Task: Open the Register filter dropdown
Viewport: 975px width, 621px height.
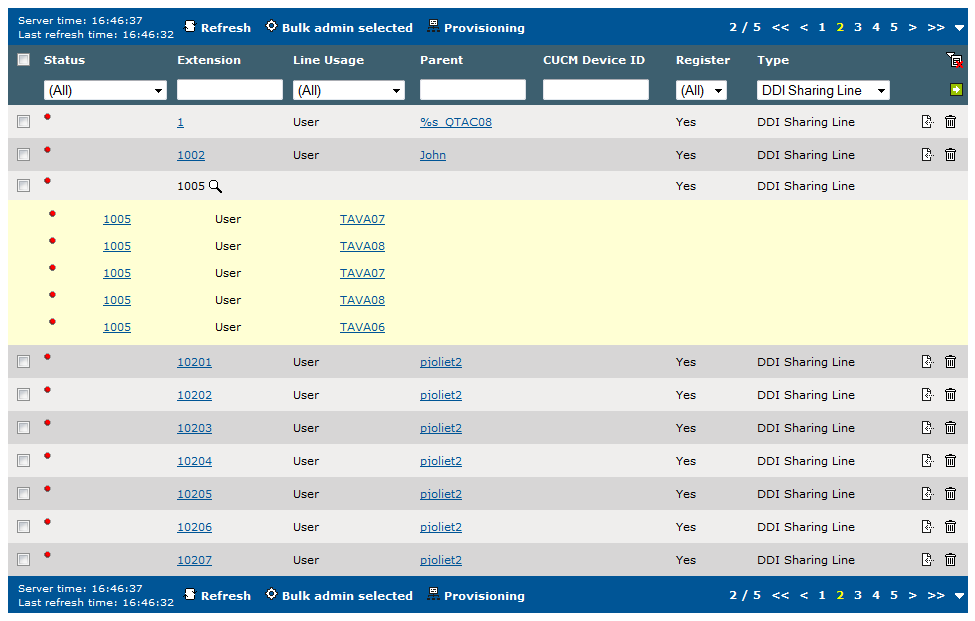Action: [x=701, y=90]
